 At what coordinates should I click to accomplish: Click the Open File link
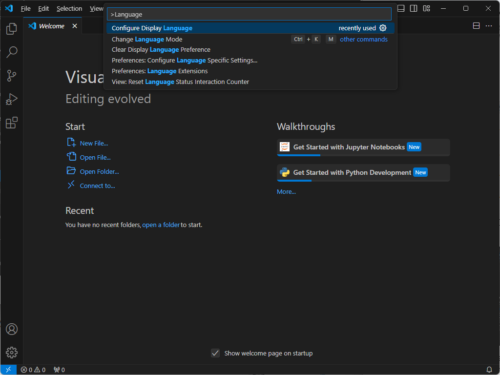click(x=95, y=157)
